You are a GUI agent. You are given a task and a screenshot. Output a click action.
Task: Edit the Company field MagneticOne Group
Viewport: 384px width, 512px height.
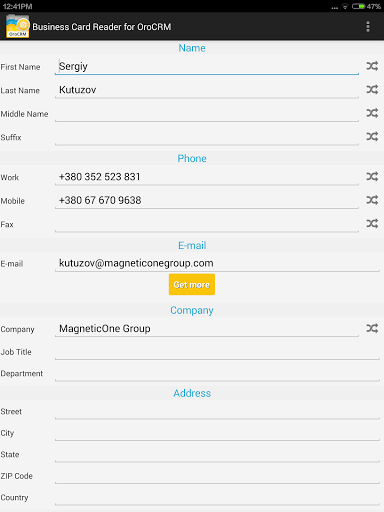tap(207, 329)
